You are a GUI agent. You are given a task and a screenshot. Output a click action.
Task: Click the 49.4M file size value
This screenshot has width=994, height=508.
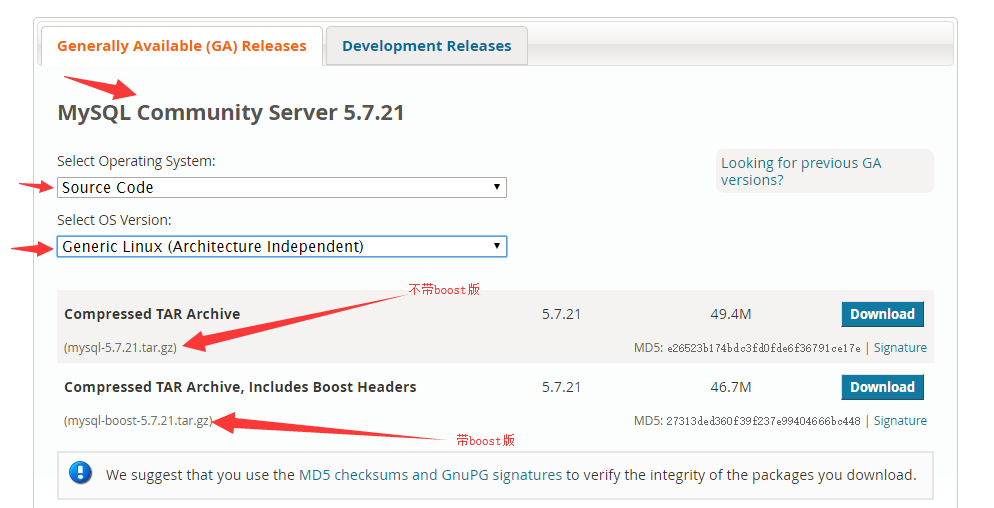pos(731,314)
